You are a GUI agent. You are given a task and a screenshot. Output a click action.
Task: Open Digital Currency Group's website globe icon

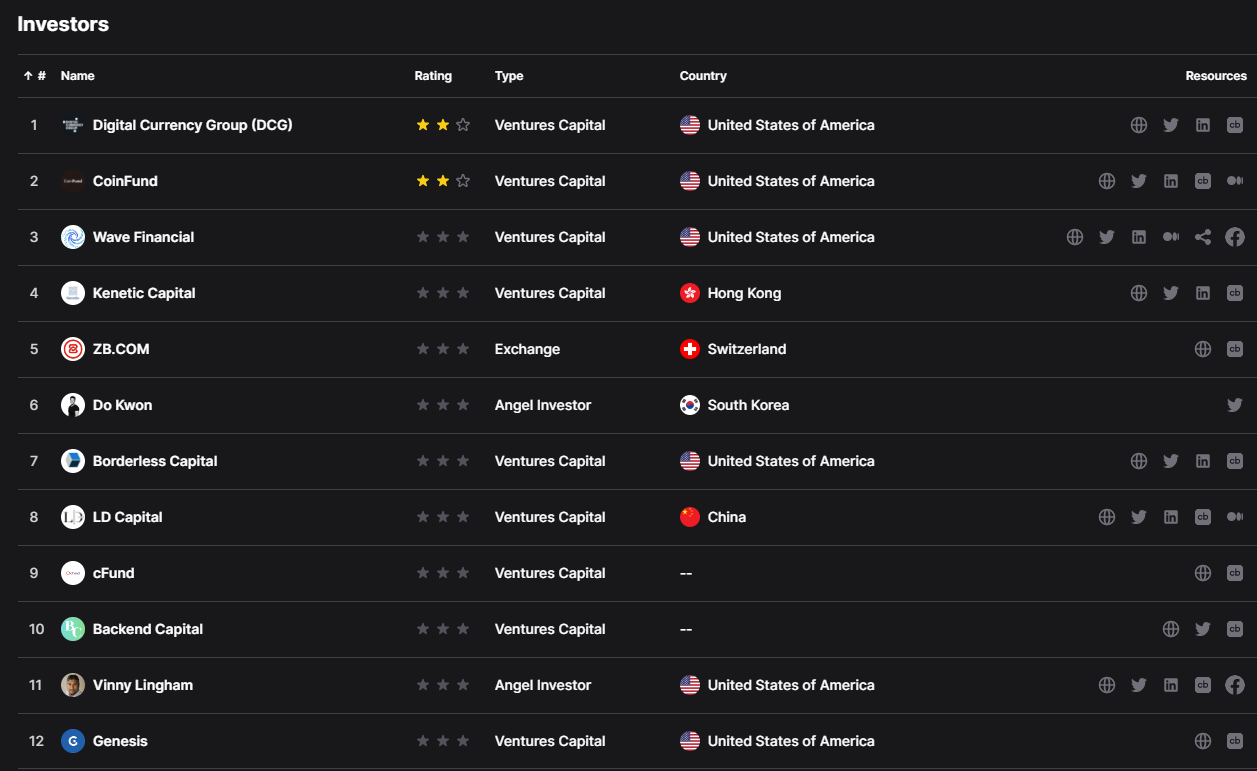pyautogui.click(x=1139, y=125)
